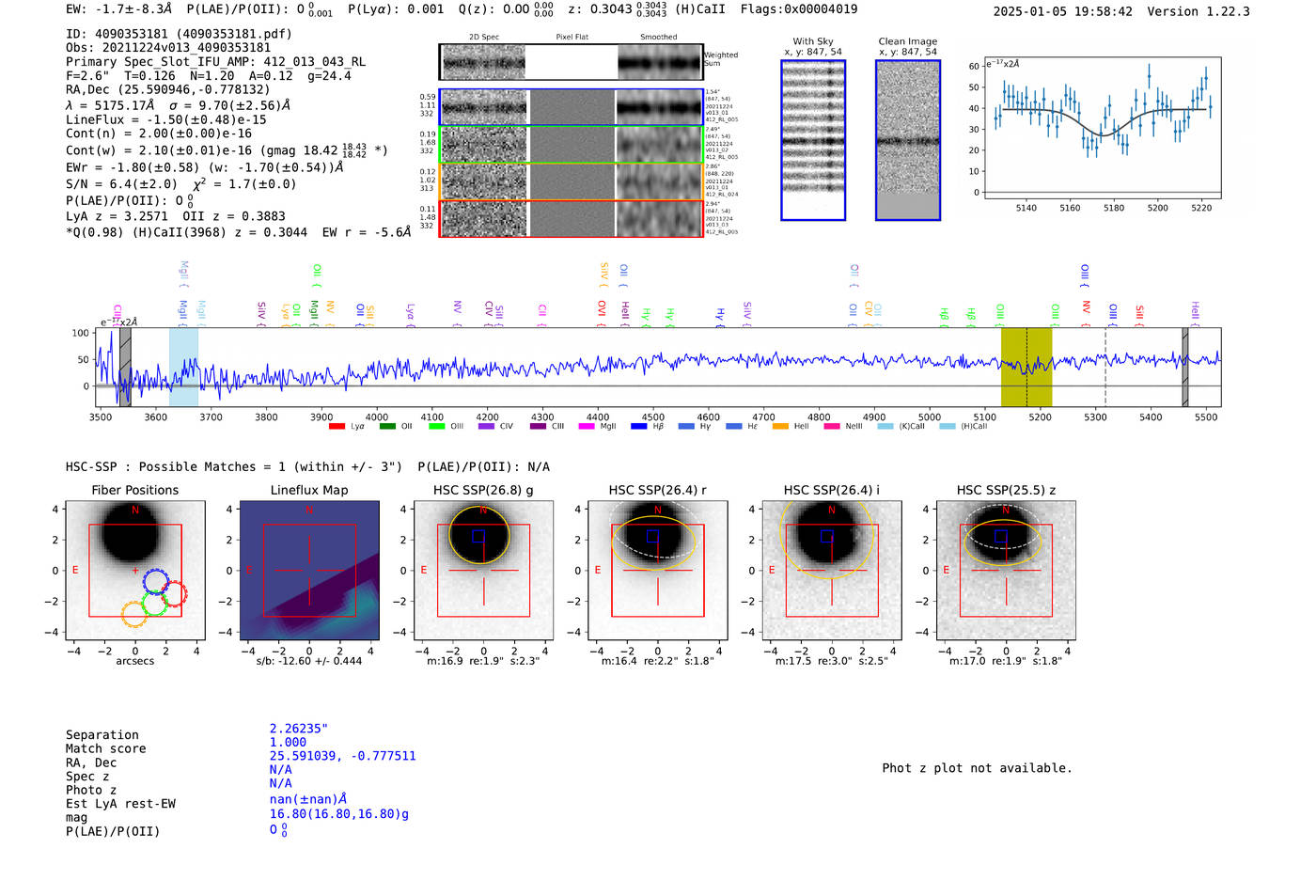1316x896 pixels.
Task: Click the RA,Dec (25.590946,-0.778132) text
Action: 168,90
